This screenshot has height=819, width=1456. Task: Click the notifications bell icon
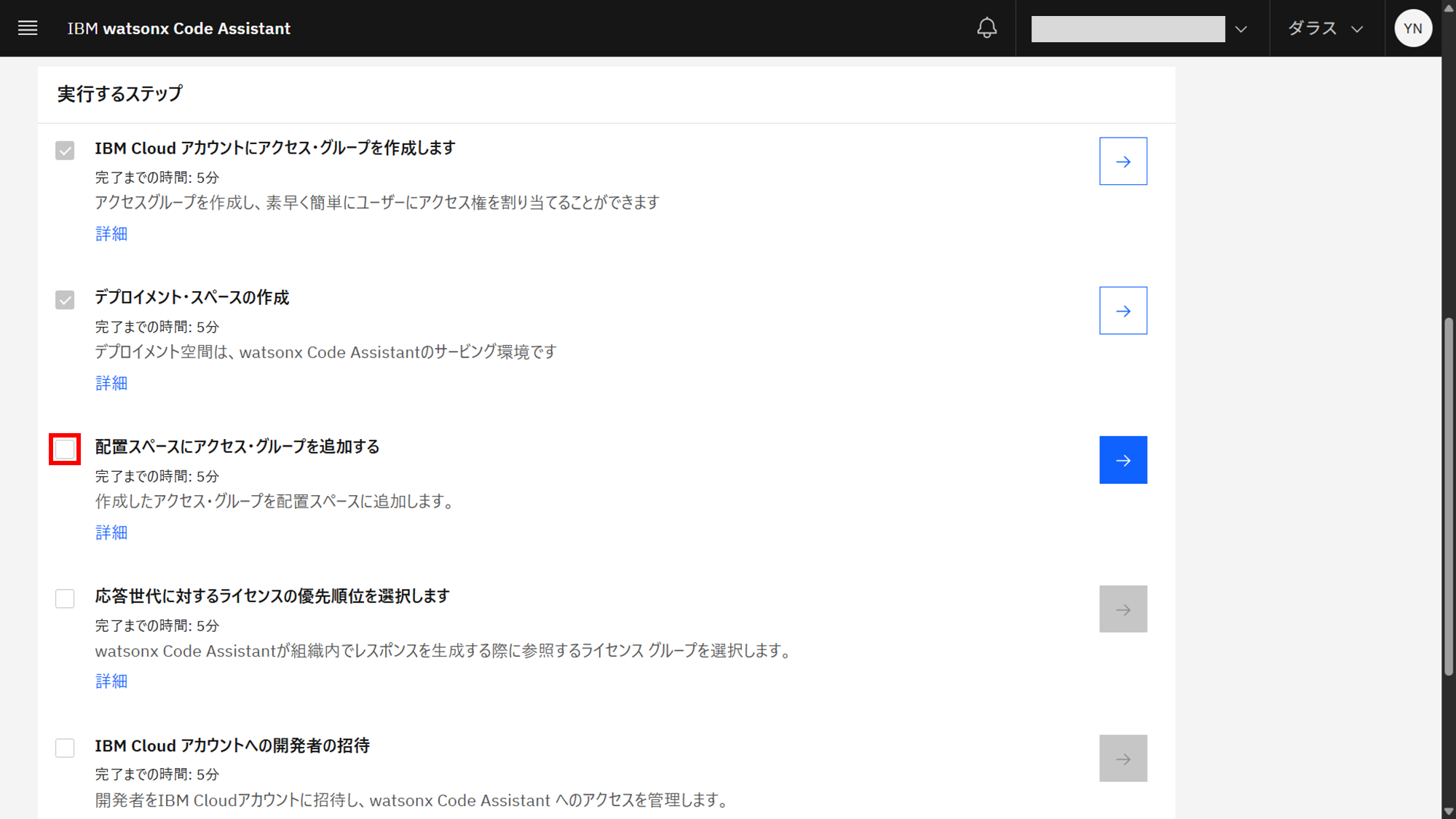pyautogui.click(x=986, y=28)
